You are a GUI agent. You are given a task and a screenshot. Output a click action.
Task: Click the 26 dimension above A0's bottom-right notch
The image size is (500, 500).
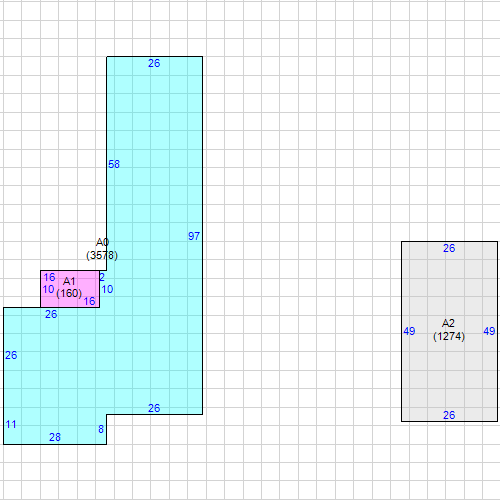154,408
